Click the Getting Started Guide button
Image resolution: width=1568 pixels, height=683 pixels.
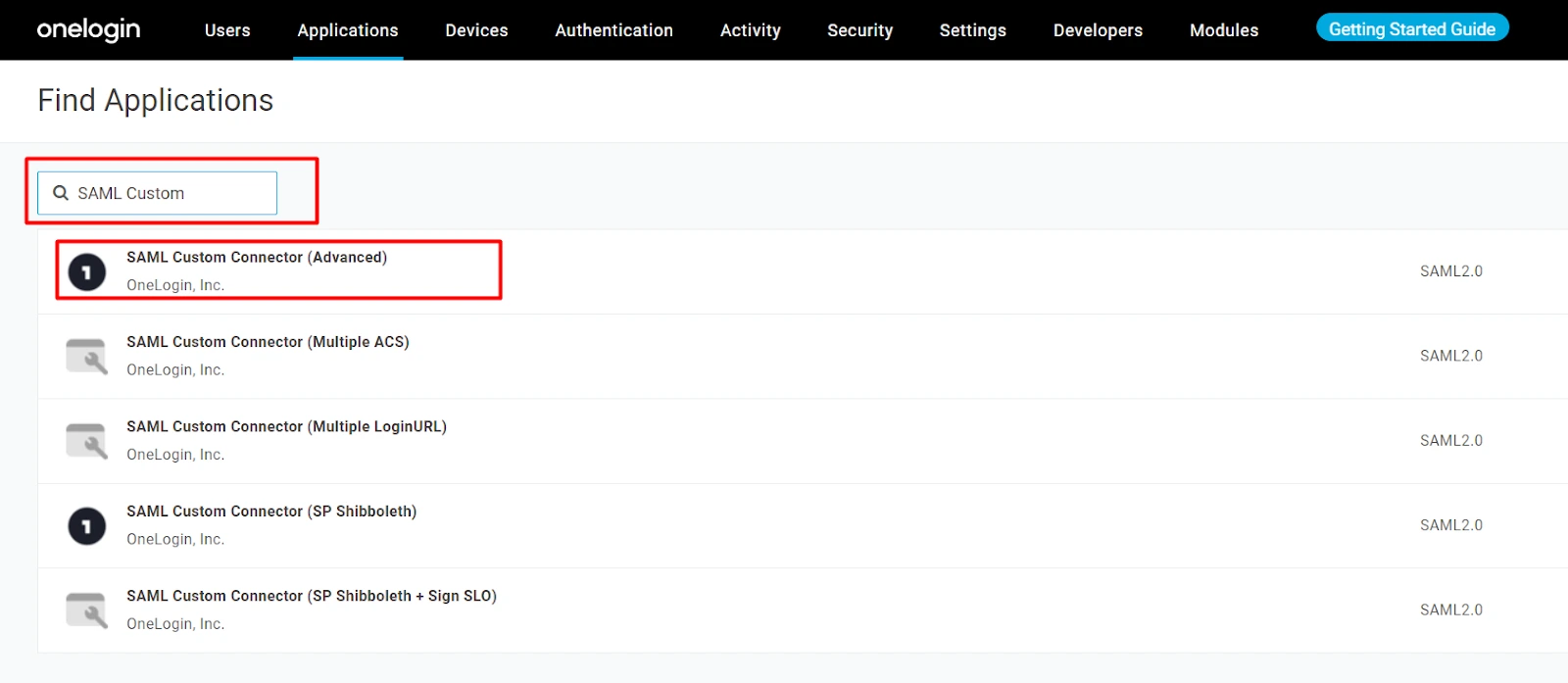point(1412,28)
